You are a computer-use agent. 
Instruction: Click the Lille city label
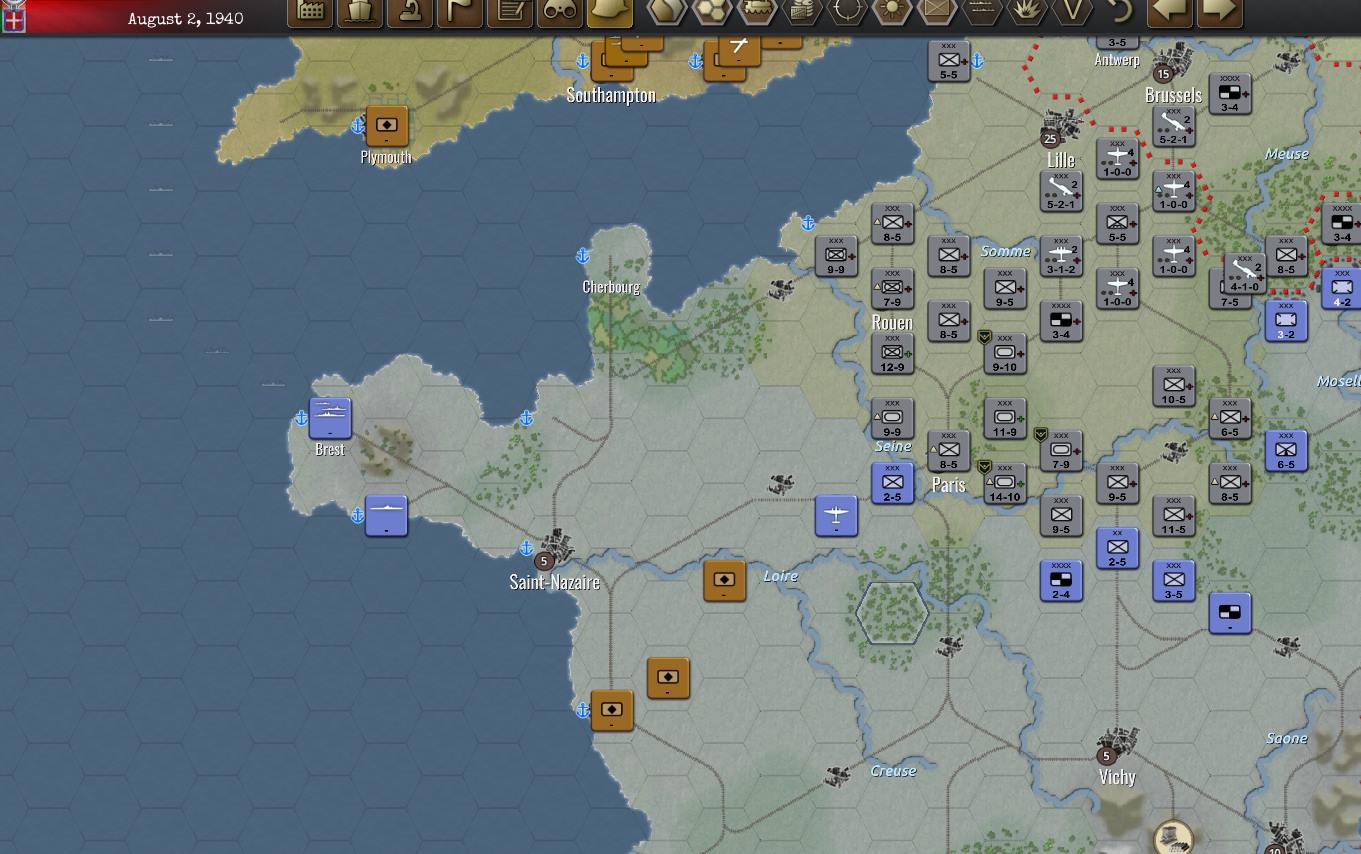pos(1061,160)
